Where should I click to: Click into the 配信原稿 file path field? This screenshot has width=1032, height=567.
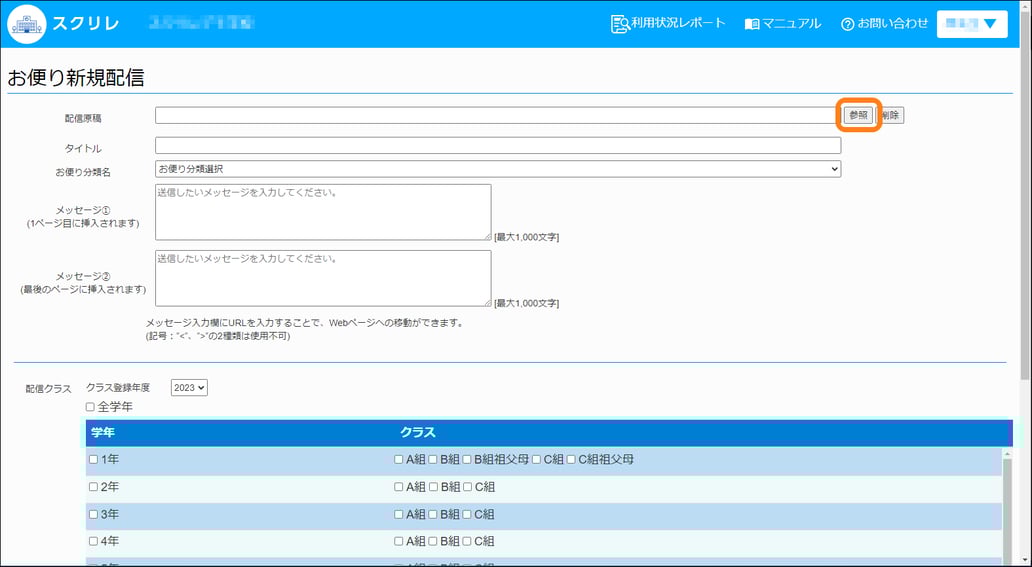[x=497, y=116]
